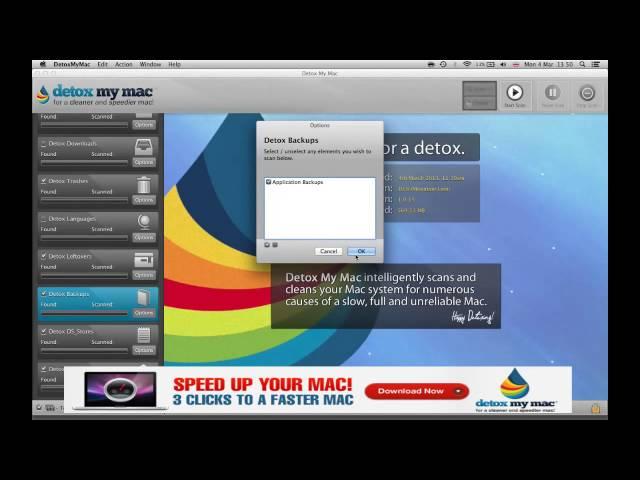Viewport: 640px width, 480px height.
Task: Open the Edit menu
Action: (102, 64)
